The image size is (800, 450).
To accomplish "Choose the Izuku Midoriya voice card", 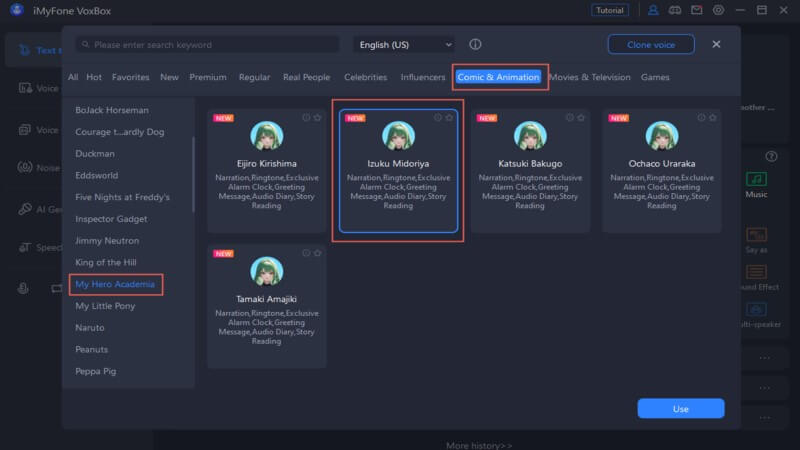I will pos(398,171).
